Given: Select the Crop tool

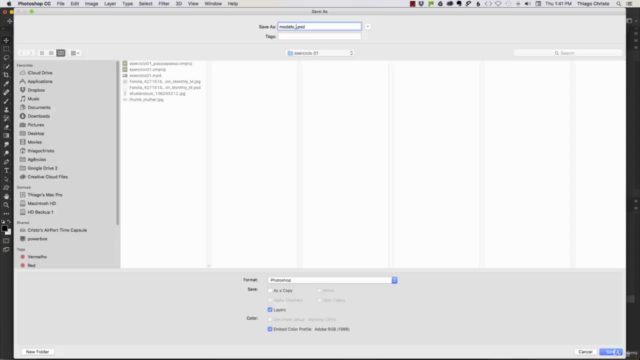Looking at the screenshot, I should click(x=6, y=75).
